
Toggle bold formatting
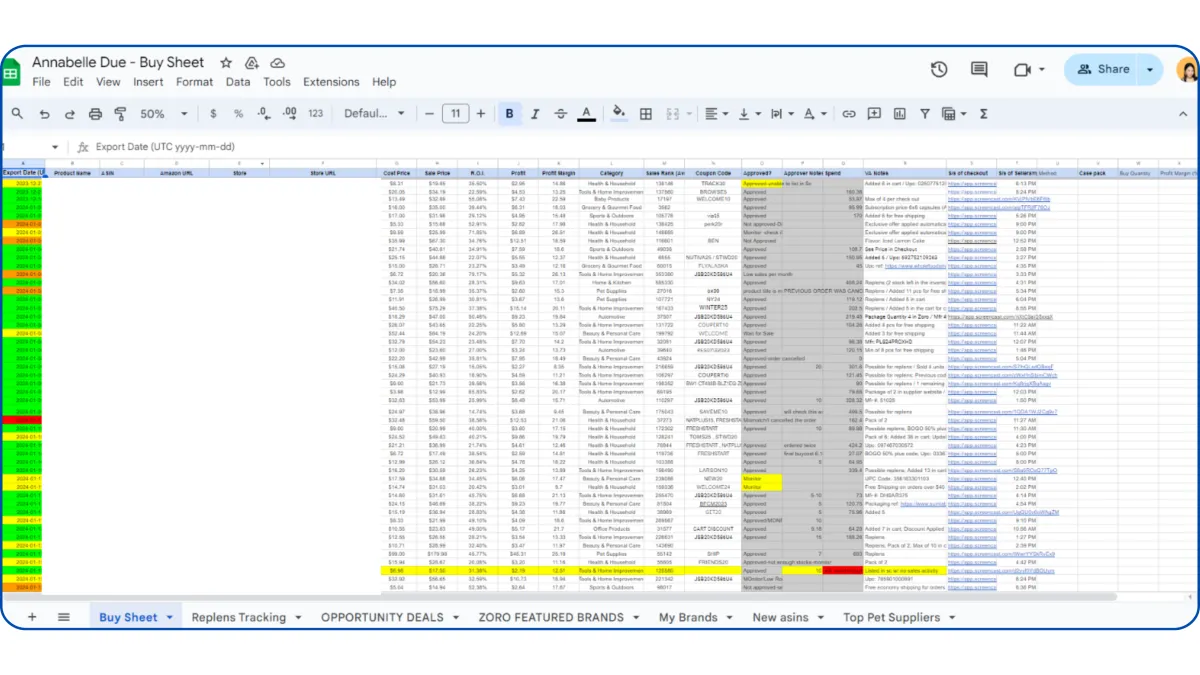pos(509,114)
